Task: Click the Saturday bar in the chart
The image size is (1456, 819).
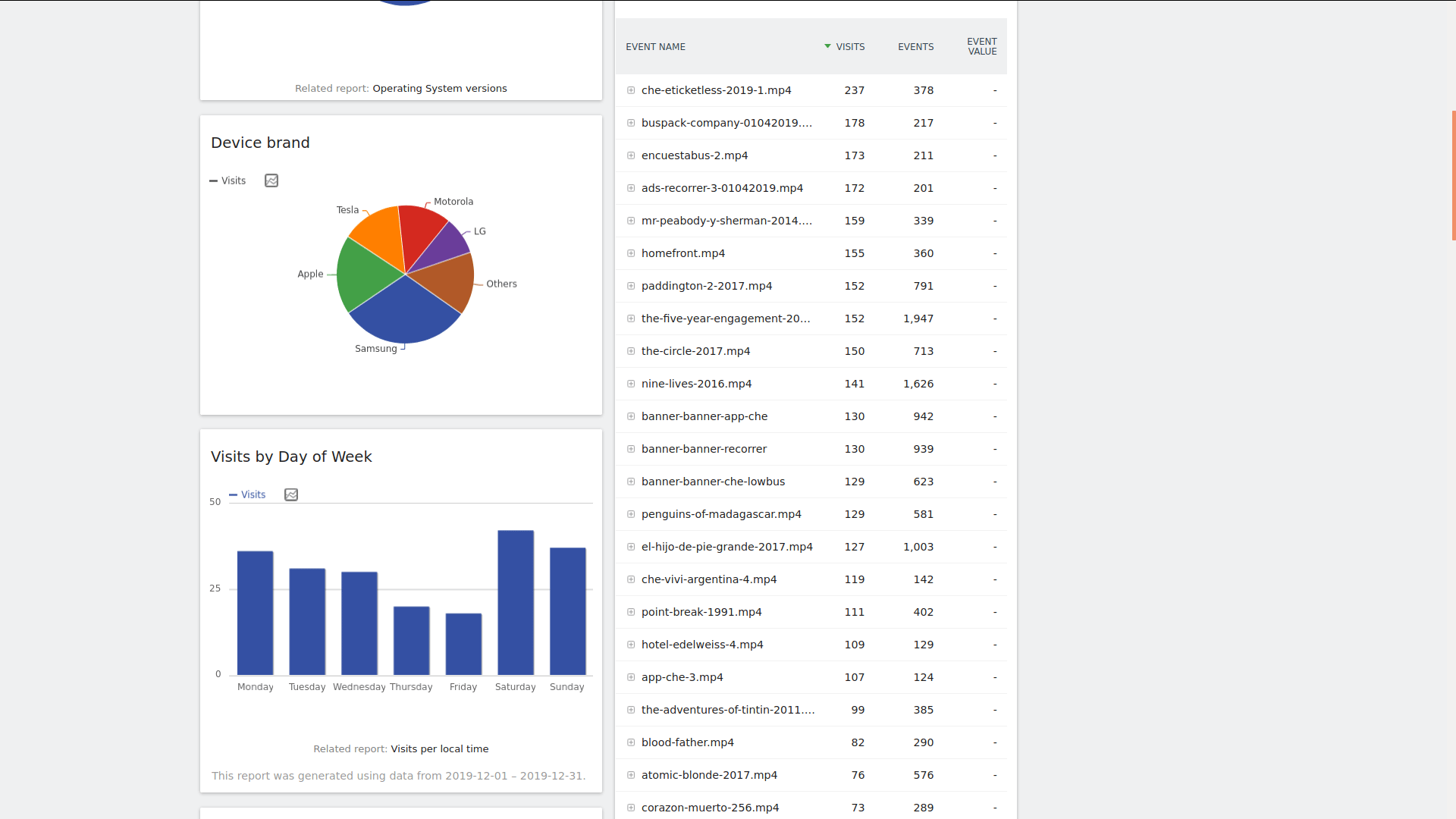Action: pyautogui.click(x=516, y=603)
